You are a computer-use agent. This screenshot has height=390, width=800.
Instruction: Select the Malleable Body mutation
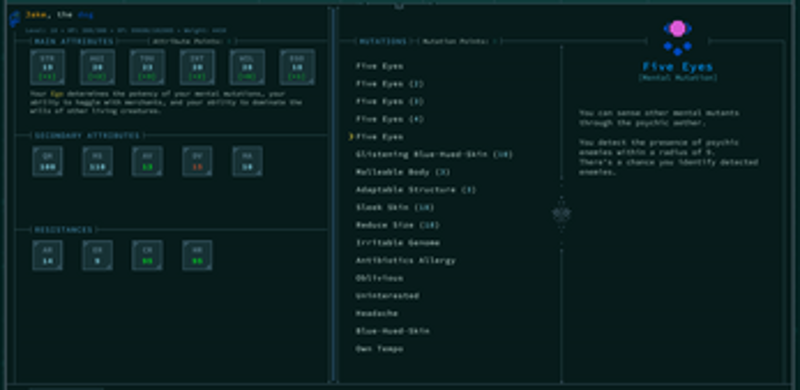click(403, 172)
